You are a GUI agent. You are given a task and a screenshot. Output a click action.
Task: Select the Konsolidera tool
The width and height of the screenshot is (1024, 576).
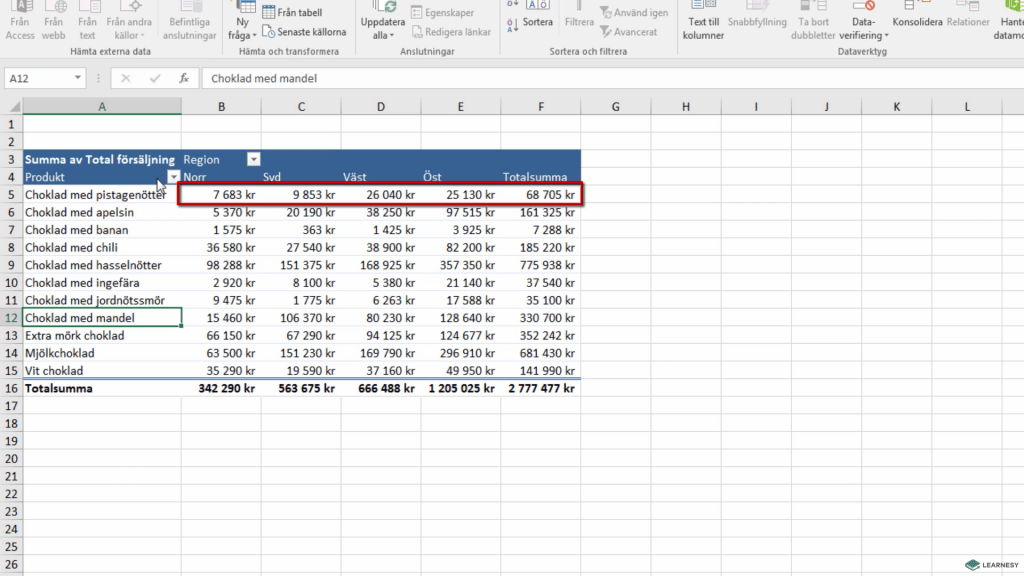917,22
